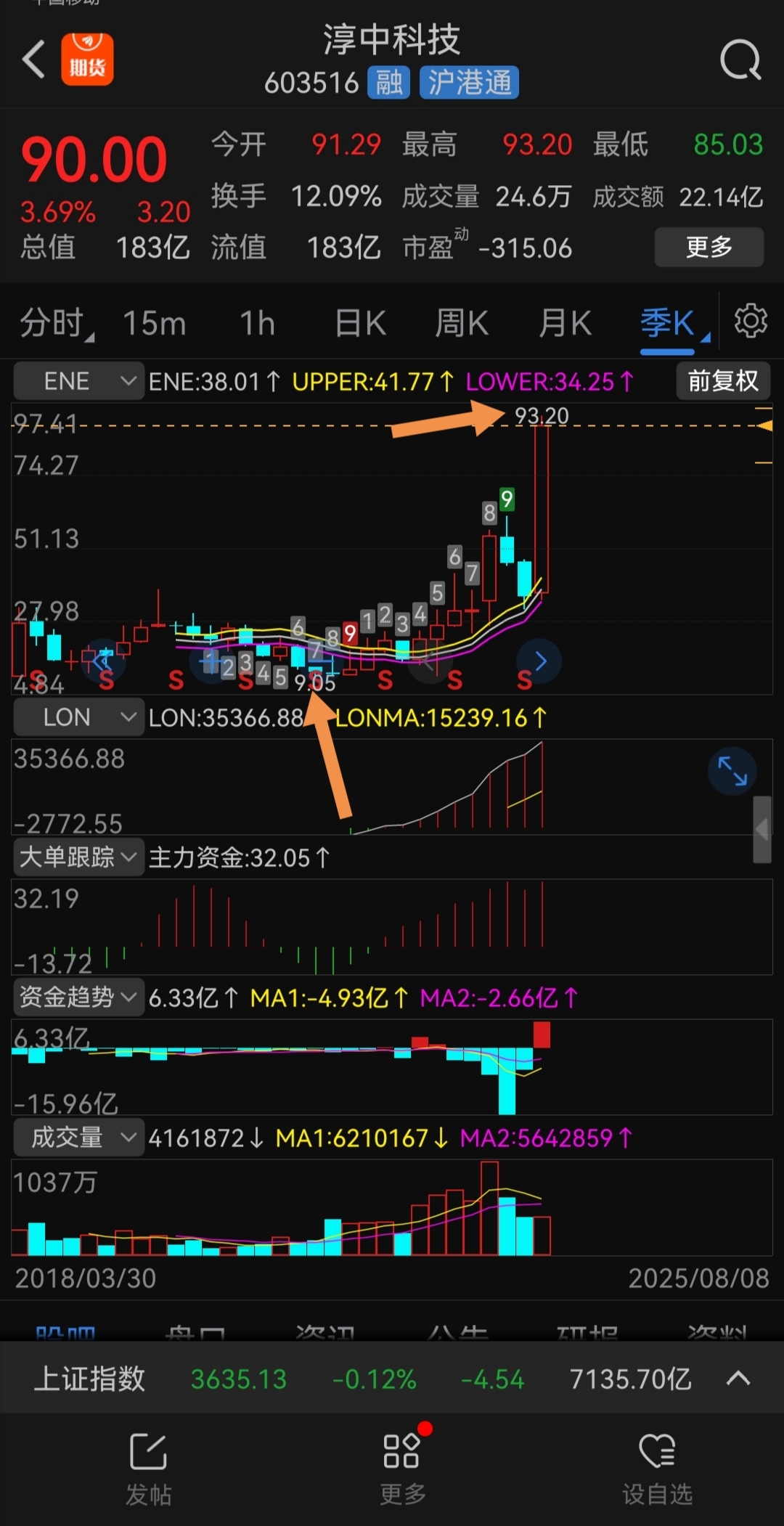784x1526 pixels.
Task: Tap the tallest red volume bar
Action: [489, 1208]
